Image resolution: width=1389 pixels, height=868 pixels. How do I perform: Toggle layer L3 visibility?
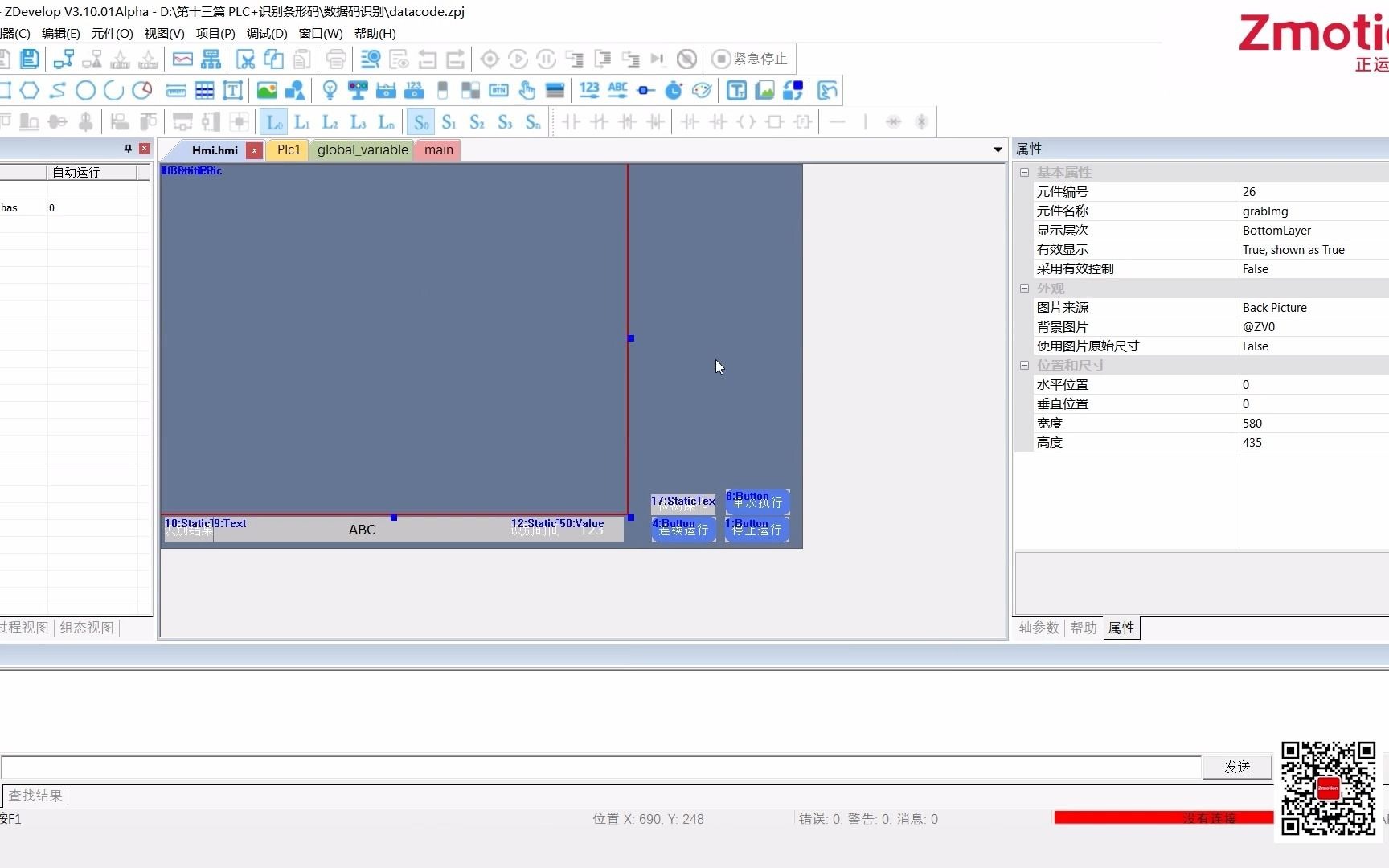pyautogui.click(x=359, y=122)
